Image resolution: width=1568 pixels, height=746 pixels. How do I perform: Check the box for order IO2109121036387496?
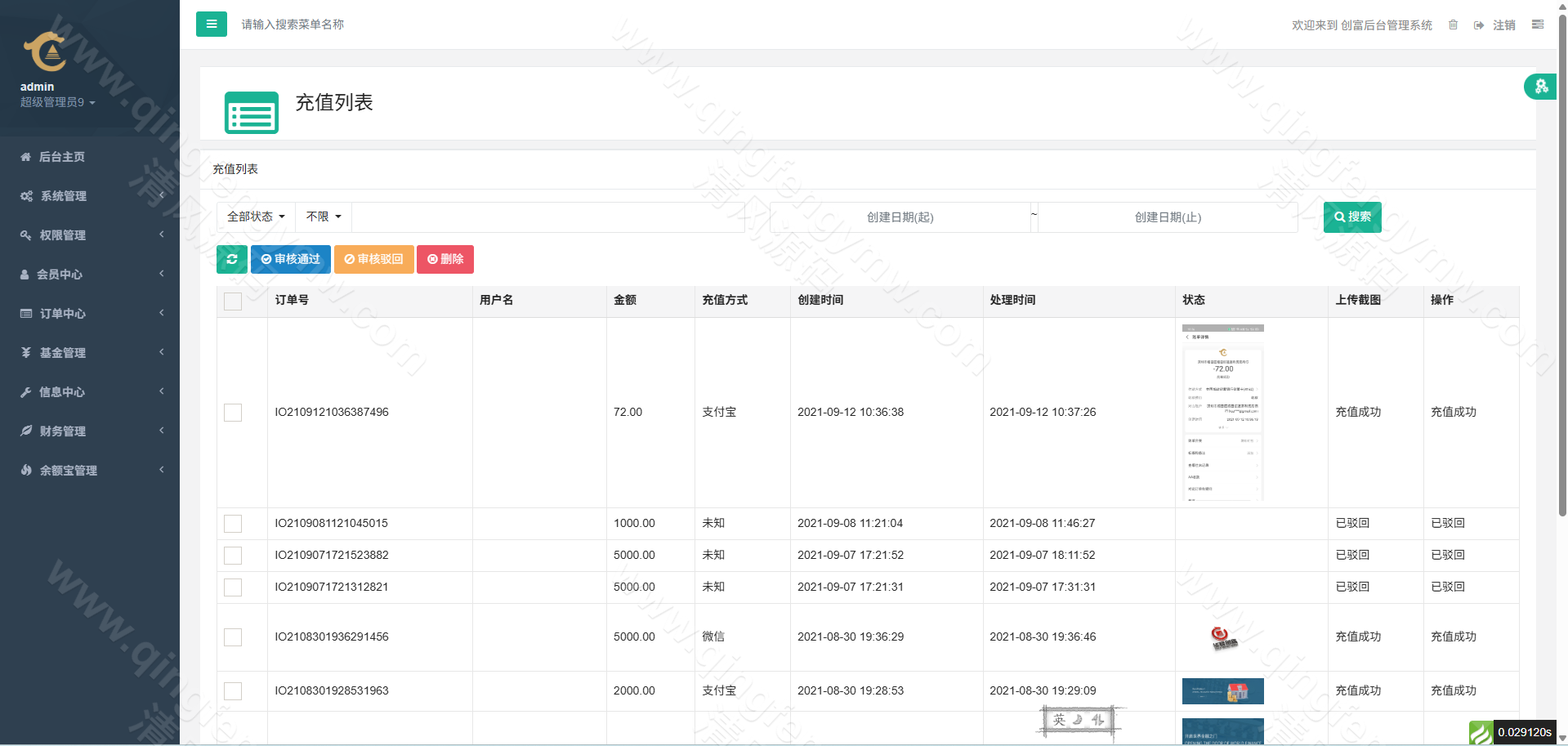tap(233, 413)
